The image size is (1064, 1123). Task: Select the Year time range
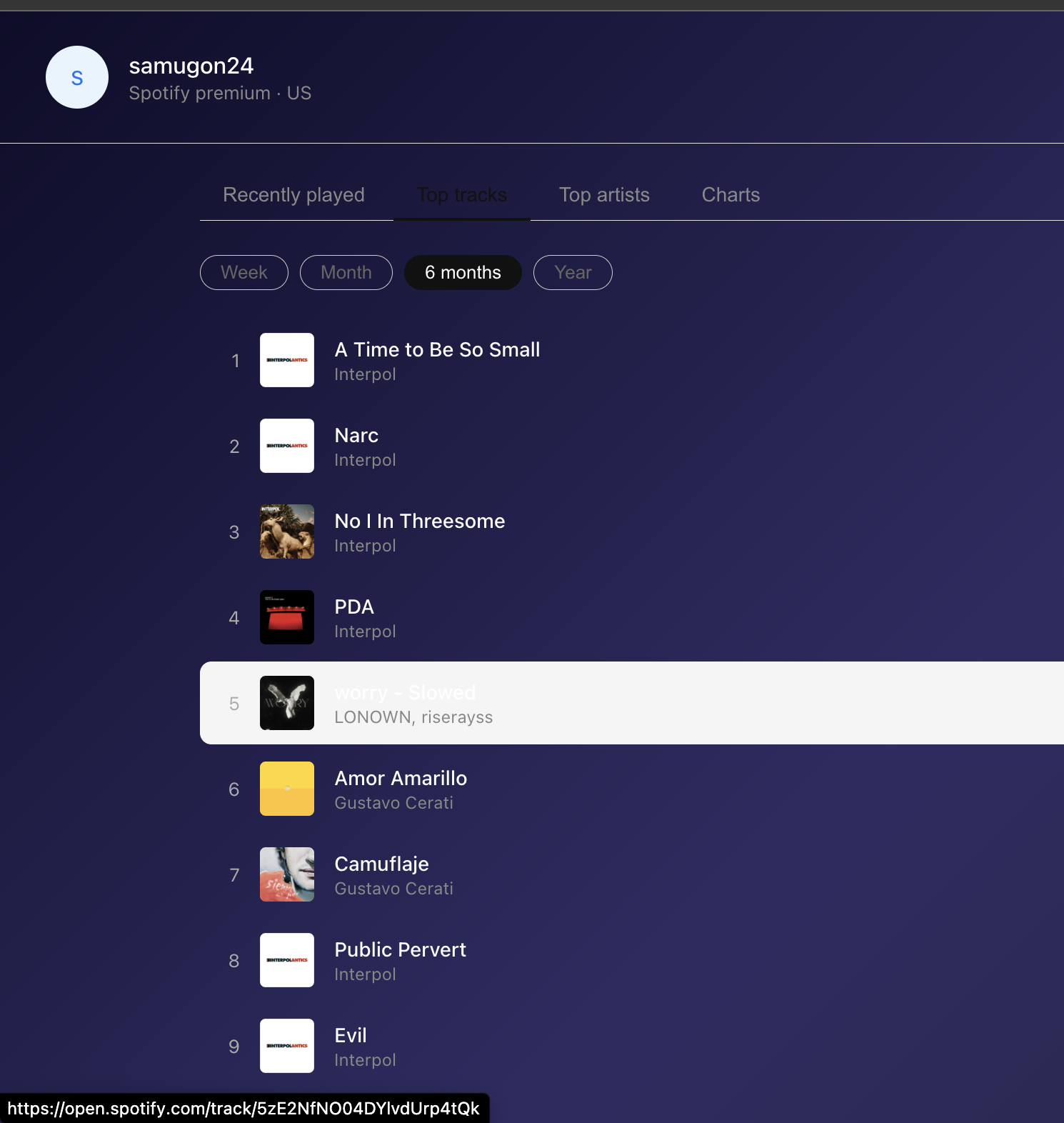click(x=573, y=272)
